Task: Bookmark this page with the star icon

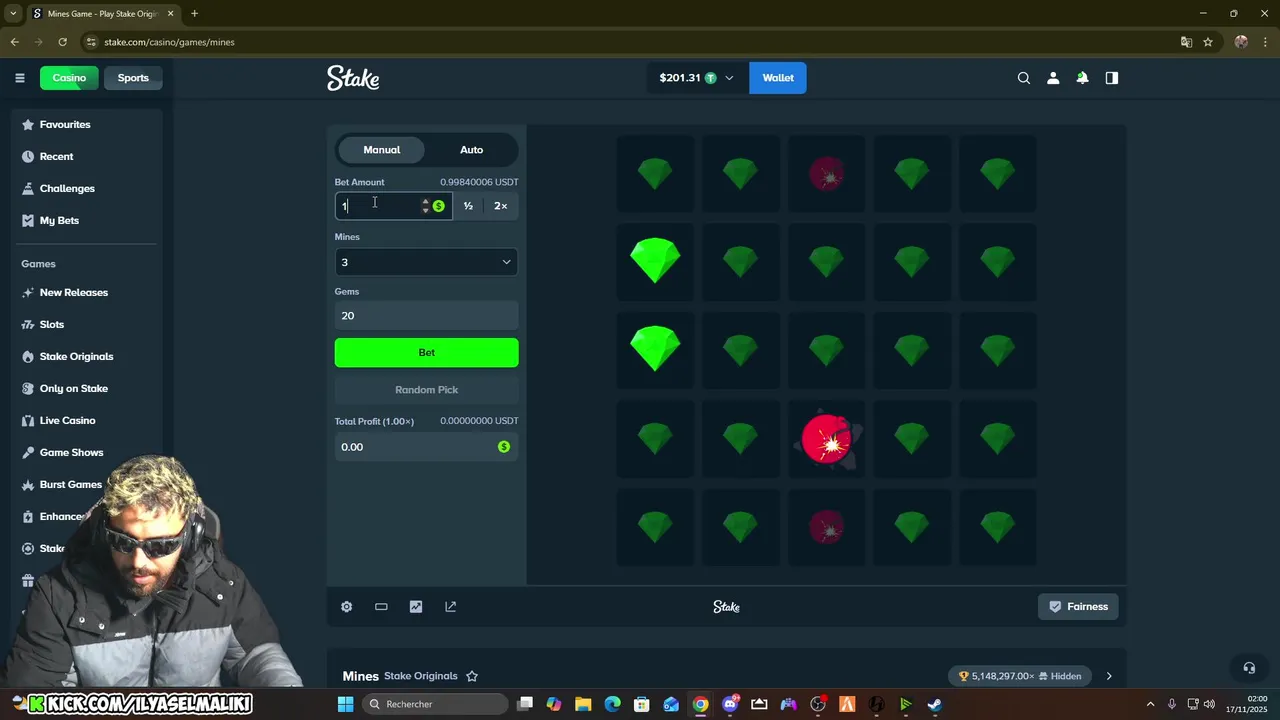Action: point(1208,42)
